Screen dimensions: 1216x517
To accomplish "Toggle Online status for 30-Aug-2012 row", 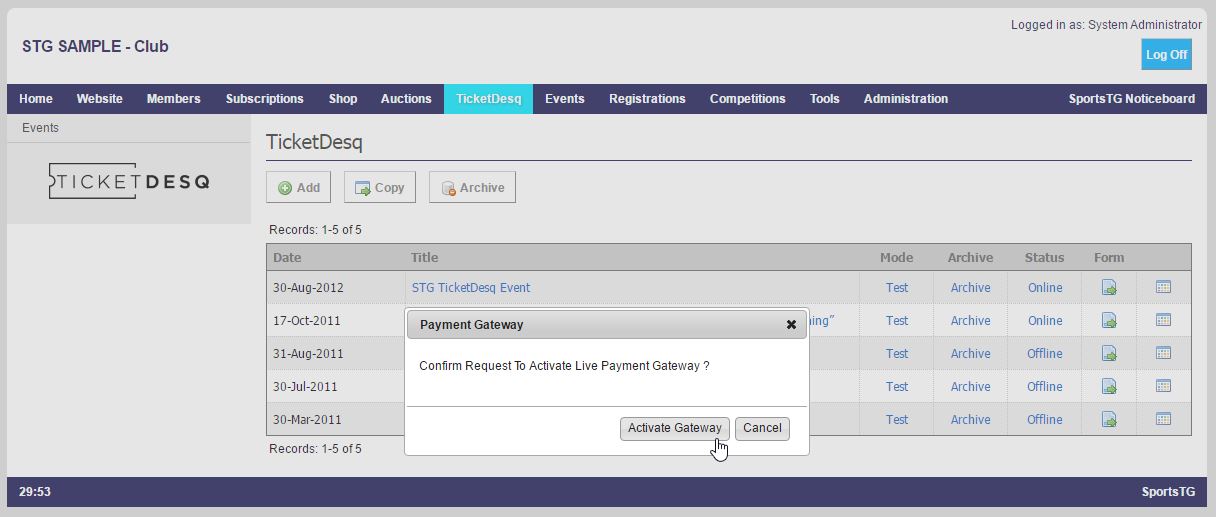I will click(x=1045, y=288).
